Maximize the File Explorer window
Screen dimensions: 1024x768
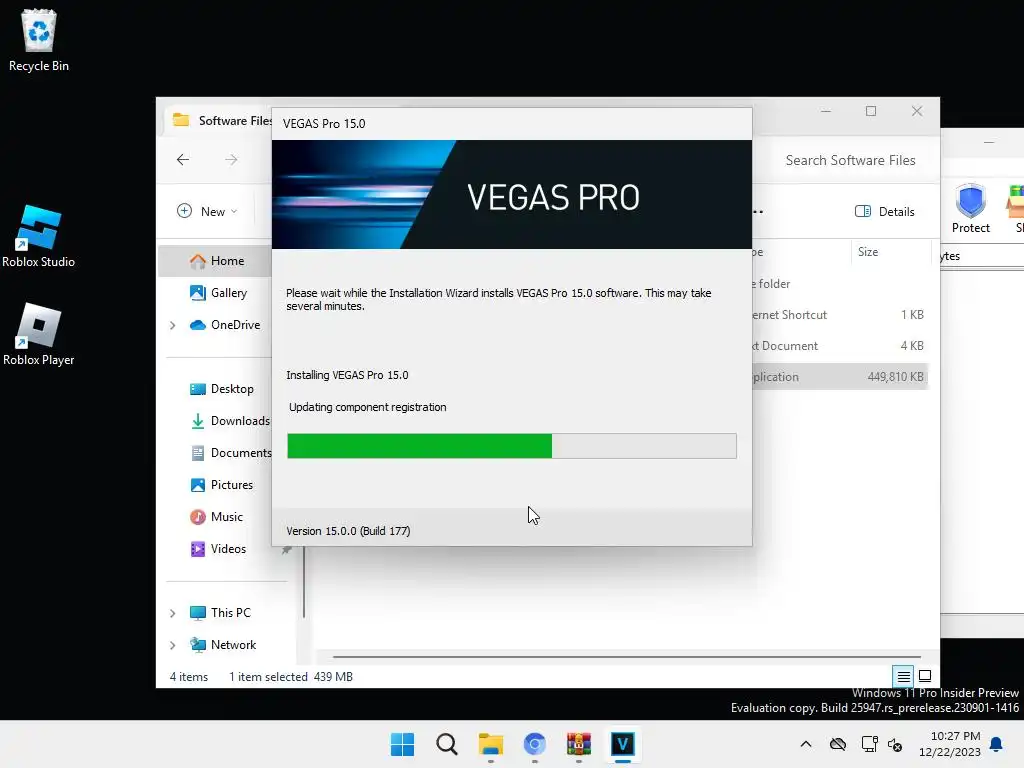[871, 111]
